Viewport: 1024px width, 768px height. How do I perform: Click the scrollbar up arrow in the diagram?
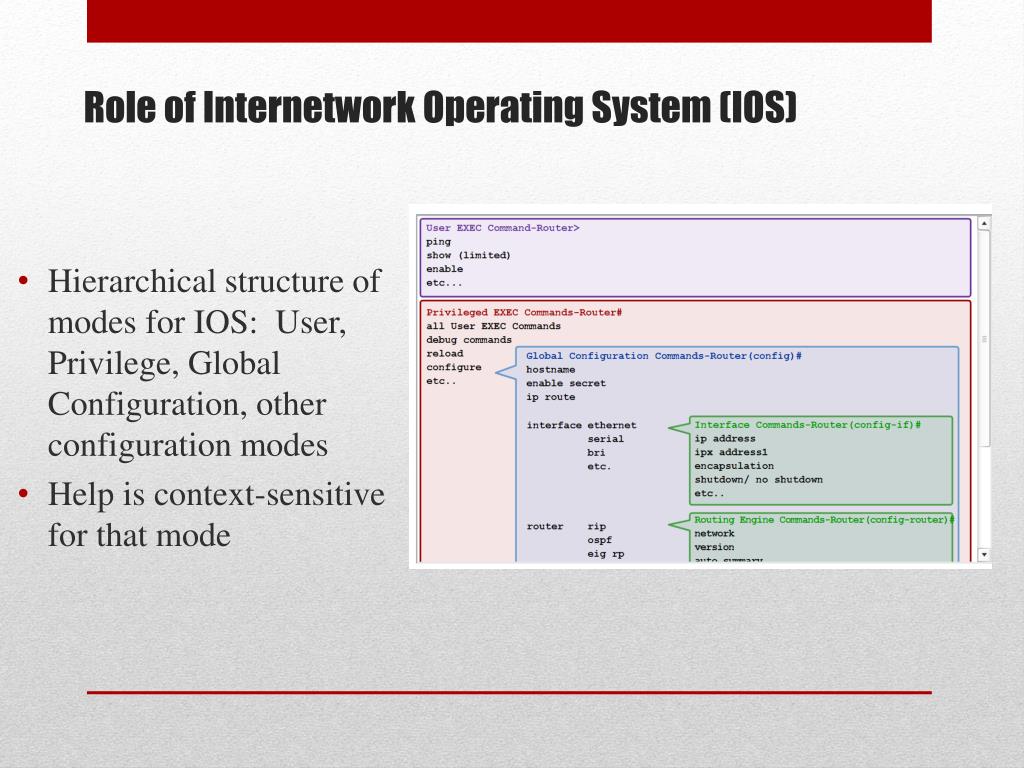984,224
